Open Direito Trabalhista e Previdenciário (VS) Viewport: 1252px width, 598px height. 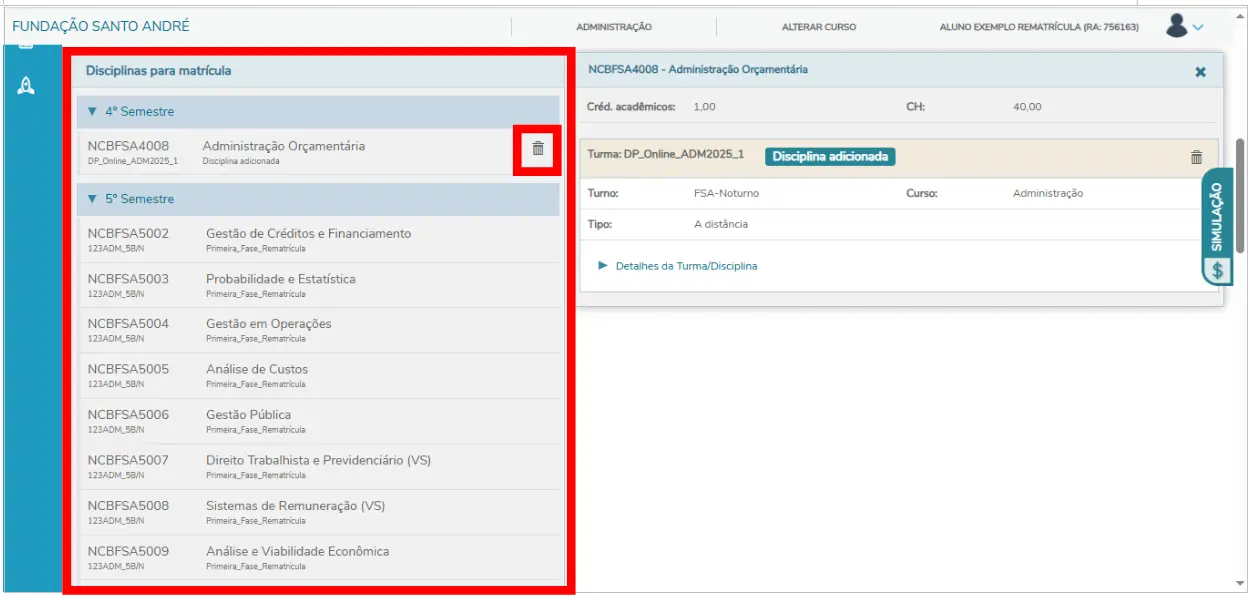click(x=318, y=460)
